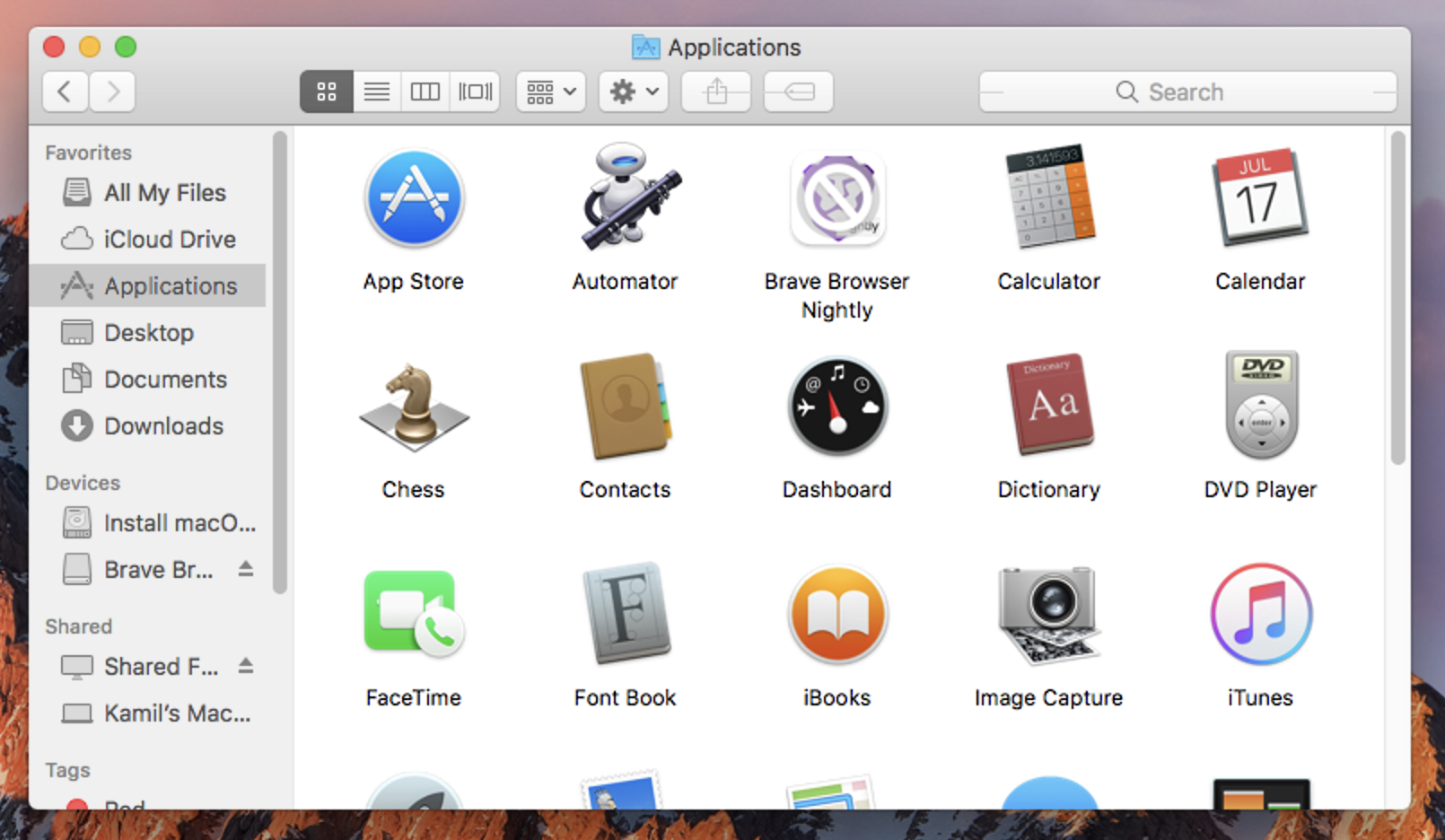Launch the Calculator app
The width and height of the screenshot is (1445, 840).
point(1048,199)
